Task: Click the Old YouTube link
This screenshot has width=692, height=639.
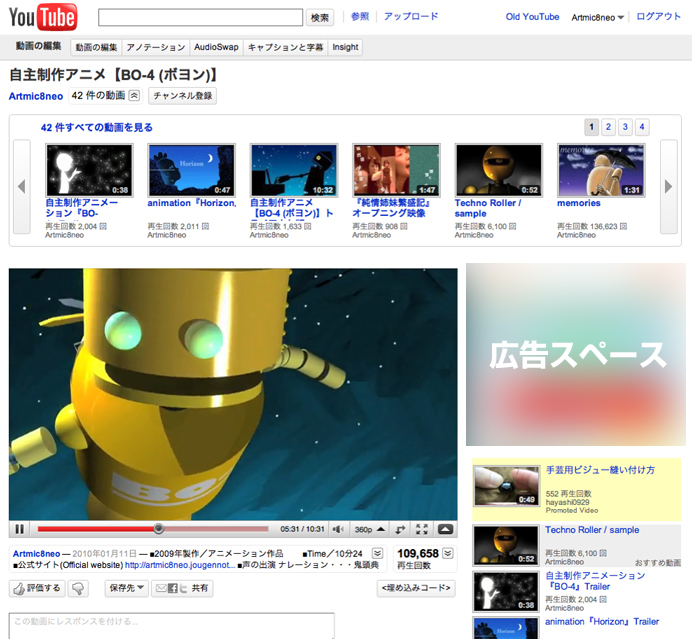Action: 532,17
